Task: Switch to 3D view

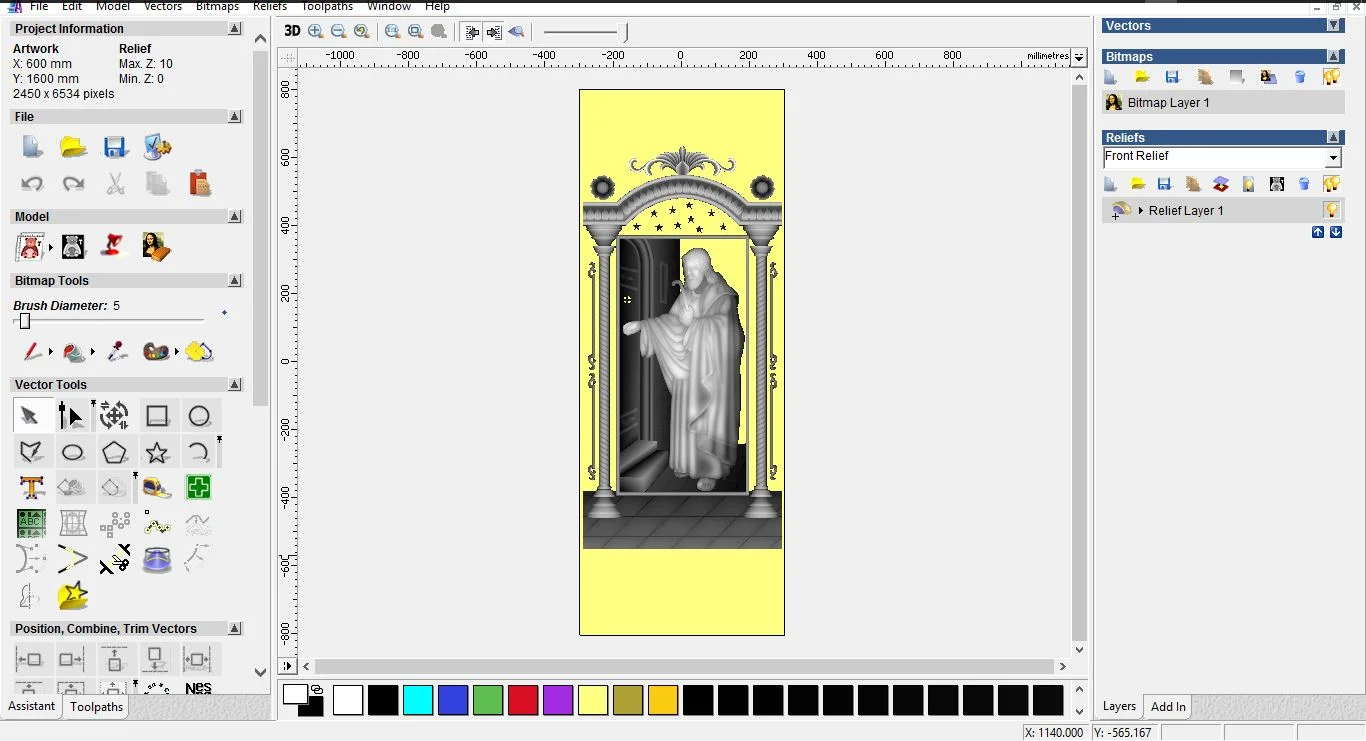Action: 292,31
